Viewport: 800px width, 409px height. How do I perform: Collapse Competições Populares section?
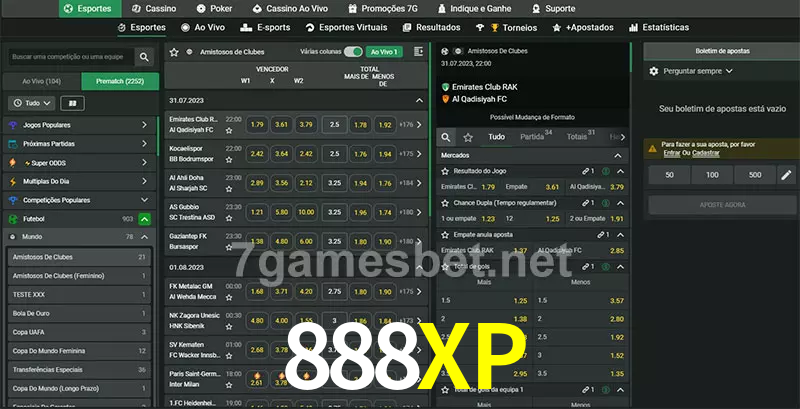pos(144,200)
